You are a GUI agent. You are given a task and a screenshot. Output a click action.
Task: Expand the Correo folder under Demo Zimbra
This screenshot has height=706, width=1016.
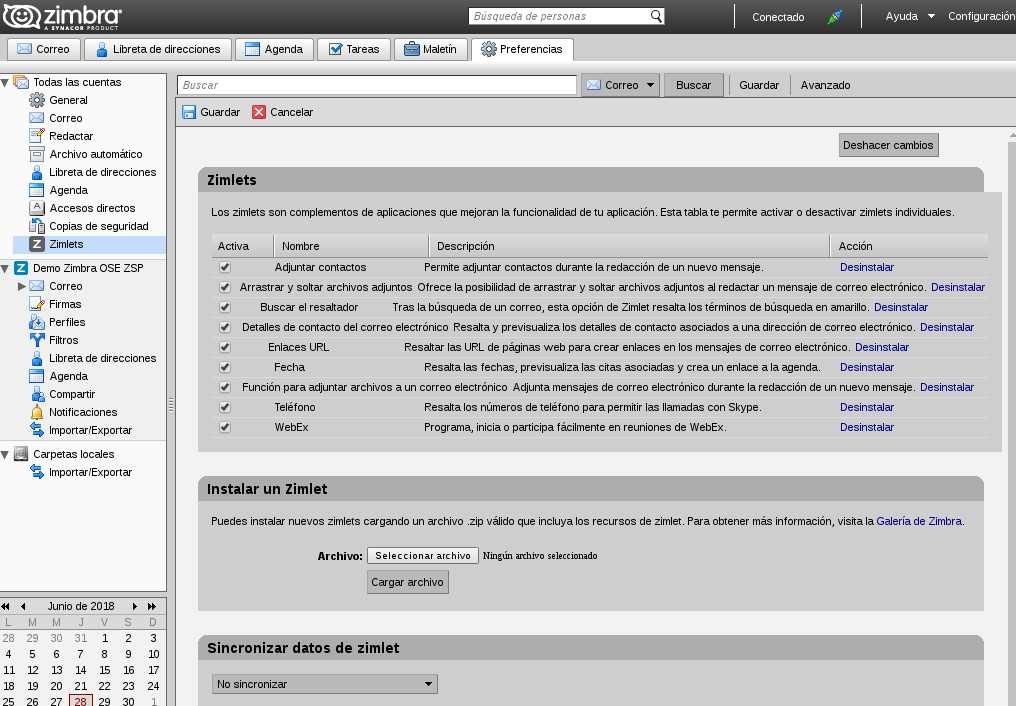pyautogui.click(x=21, y=286)
